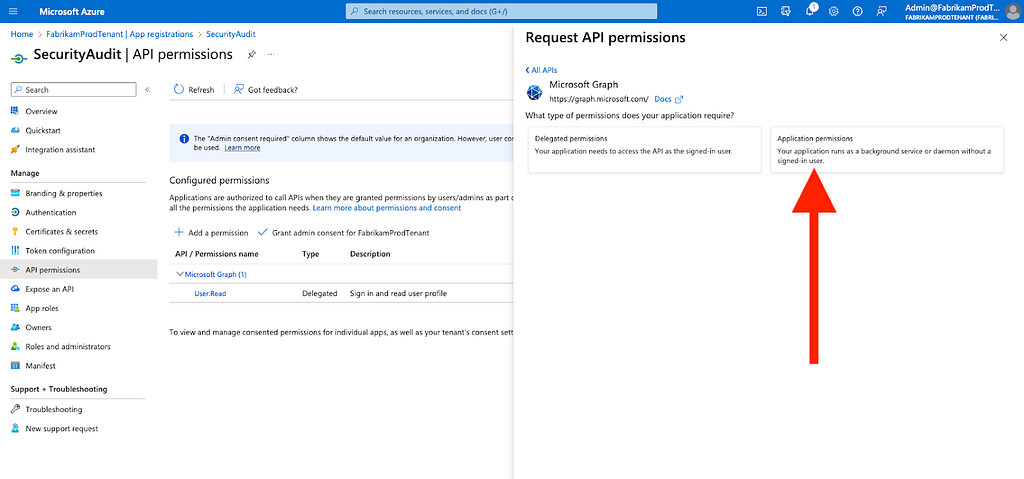Viewport: 1024px width, 479px height.
Task: Sort by API / Permissions name column
Action: point(217,254)
